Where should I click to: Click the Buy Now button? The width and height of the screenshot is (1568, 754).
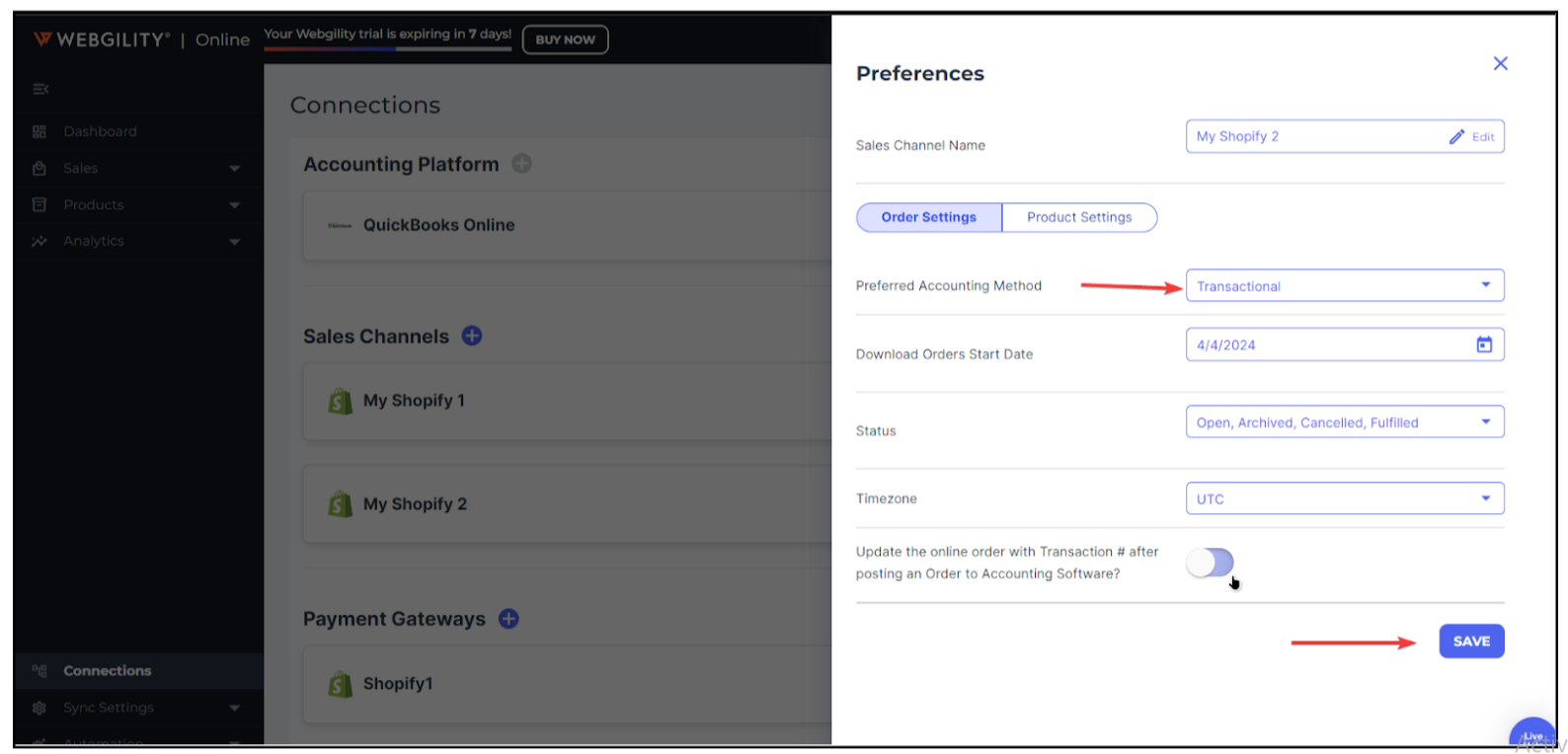click(x=565, y=39)
